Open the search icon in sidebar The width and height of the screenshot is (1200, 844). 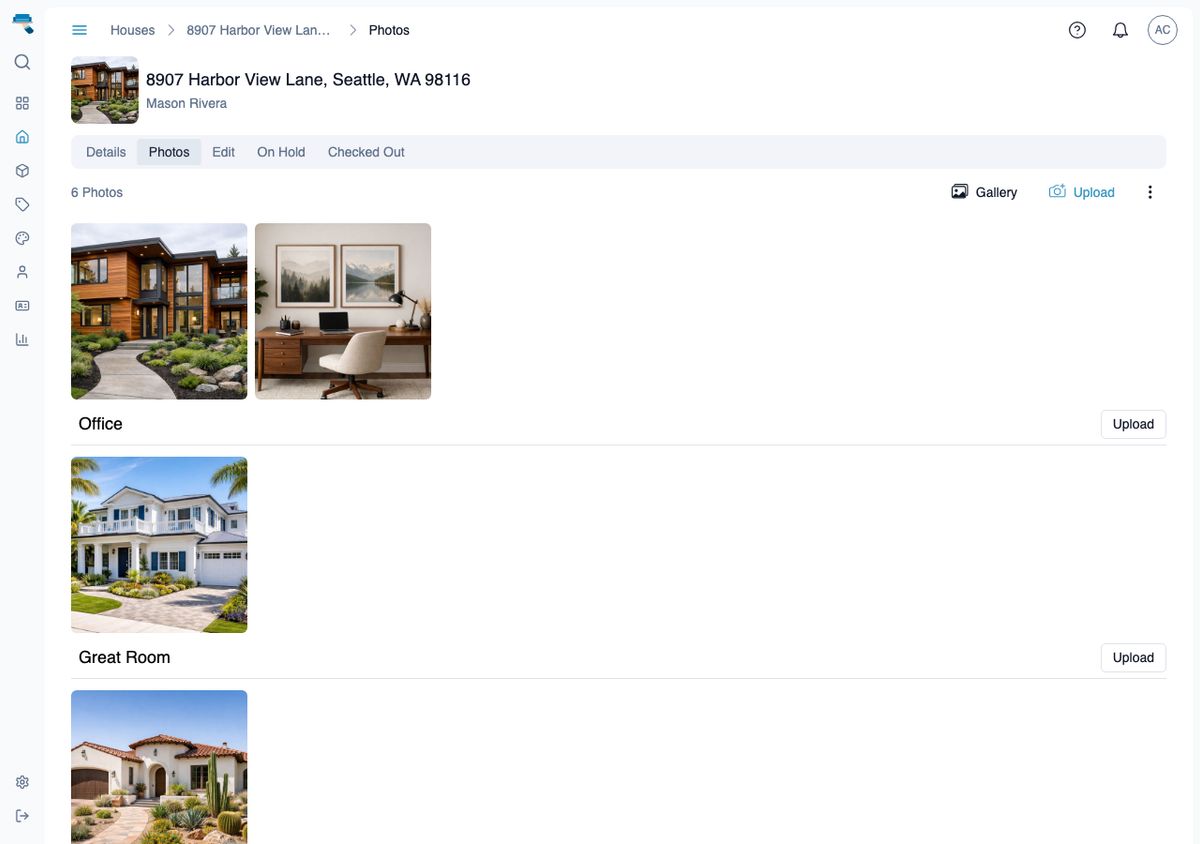coord(22,62)
